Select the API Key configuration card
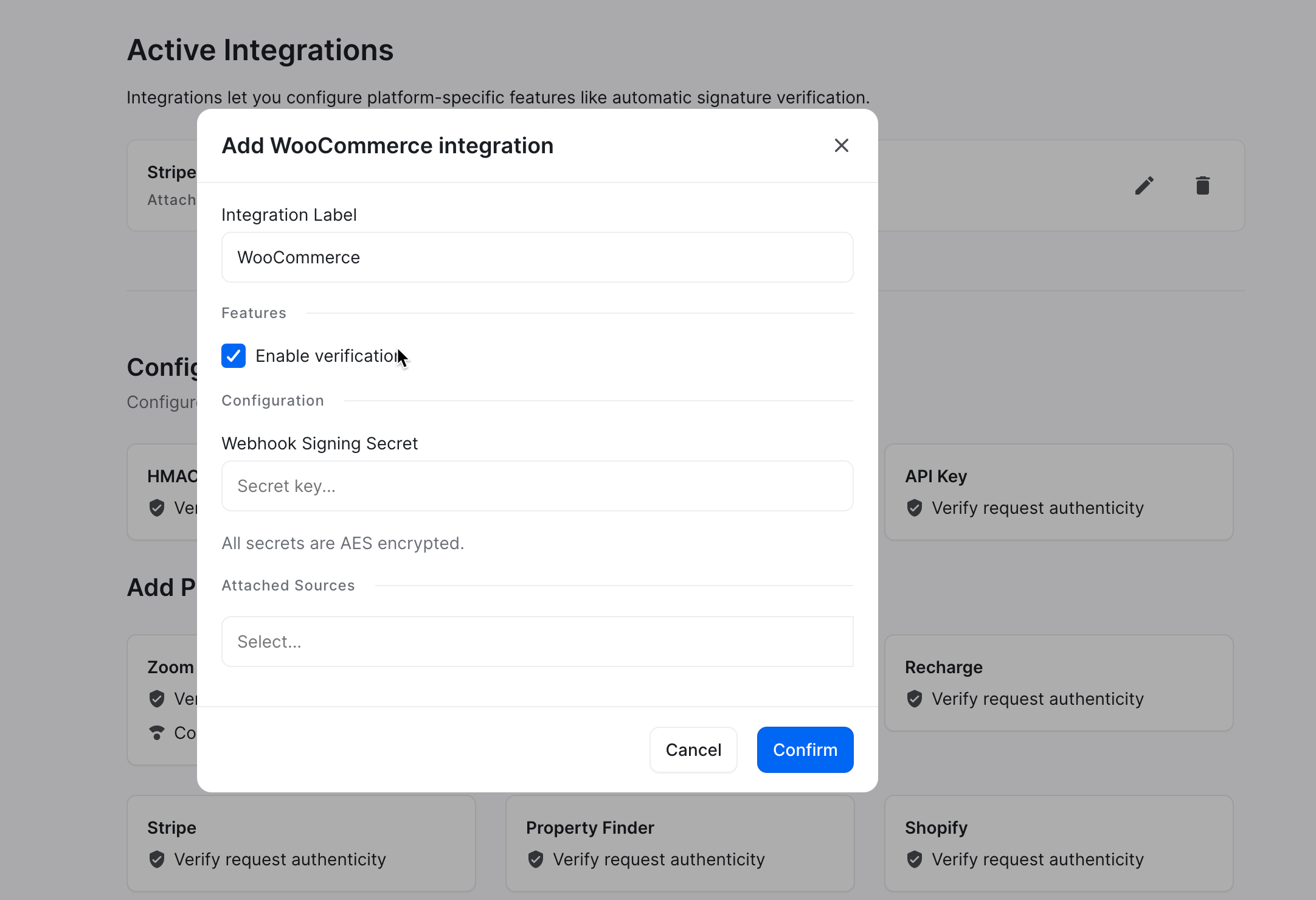The height and width of the screenshot is (900, 1316). (x=1058, y=491)
